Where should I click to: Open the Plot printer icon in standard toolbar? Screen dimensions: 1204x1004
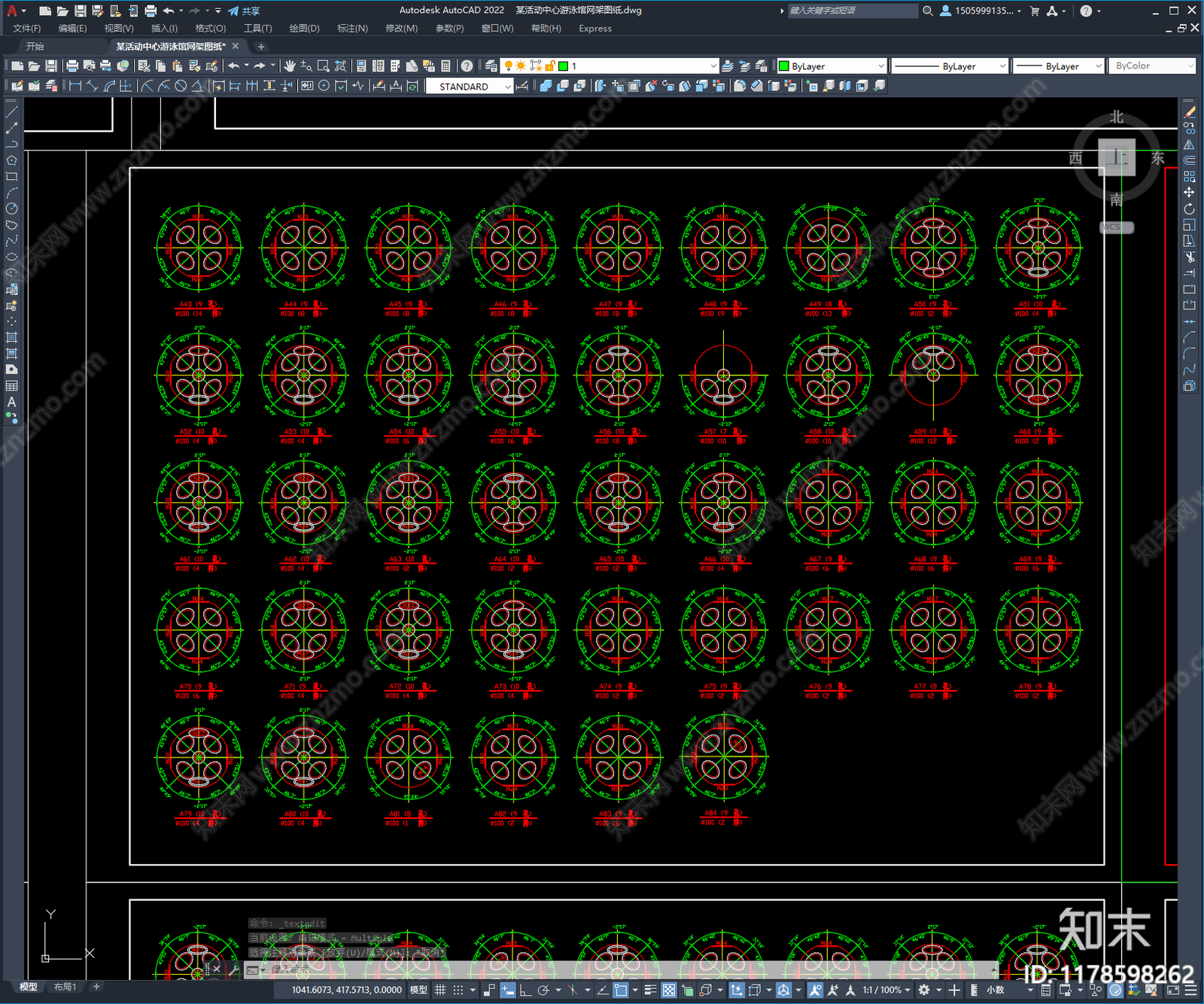click(72, 66)
